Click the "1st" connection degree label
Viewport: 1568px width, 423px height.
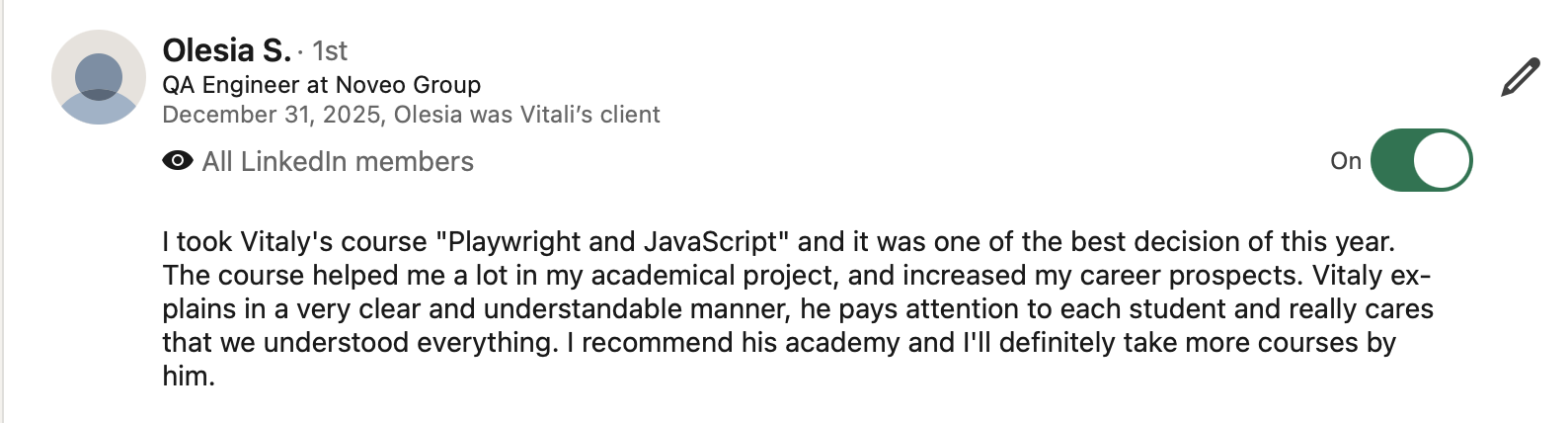coord(330,50)
